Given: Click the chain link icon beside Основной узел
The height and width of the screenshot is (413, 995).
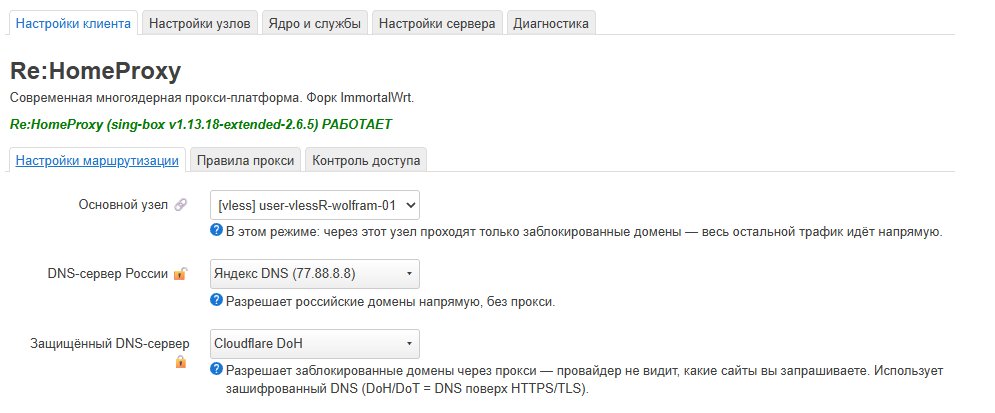Looking at the screenshot, I should 180,205.
